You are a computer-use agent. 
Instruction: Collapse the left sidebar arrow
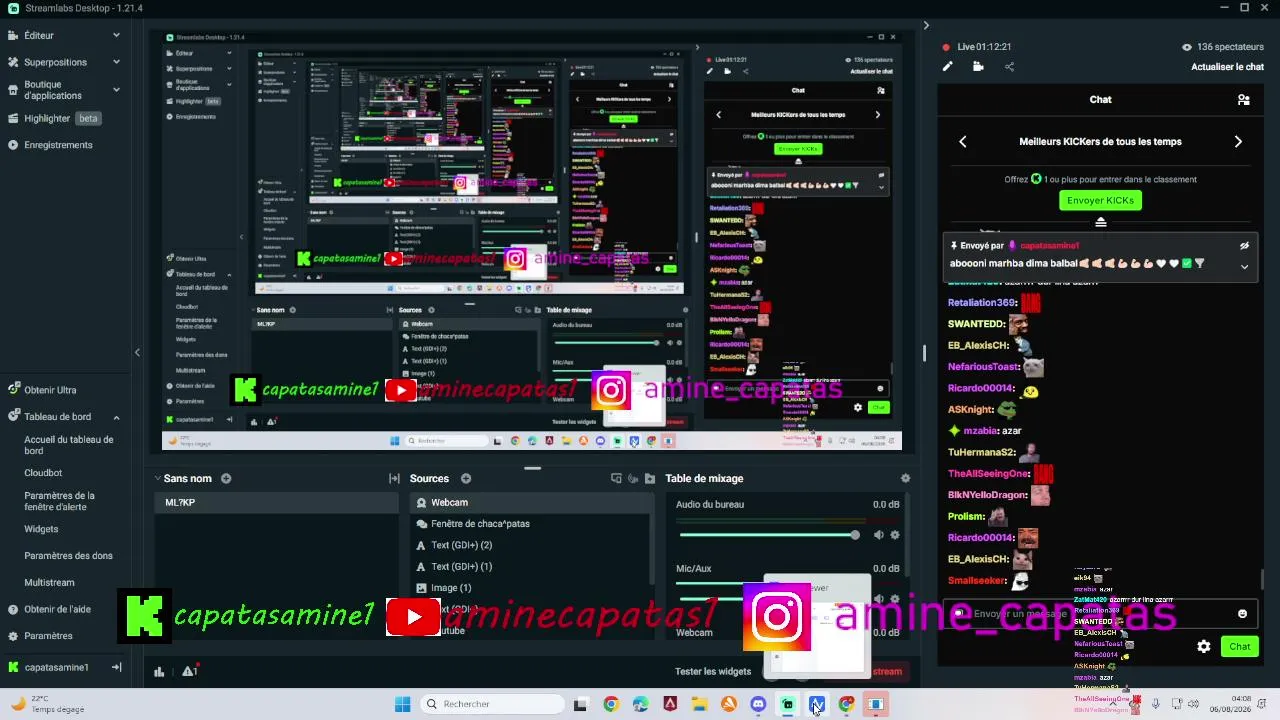point(137,352)
